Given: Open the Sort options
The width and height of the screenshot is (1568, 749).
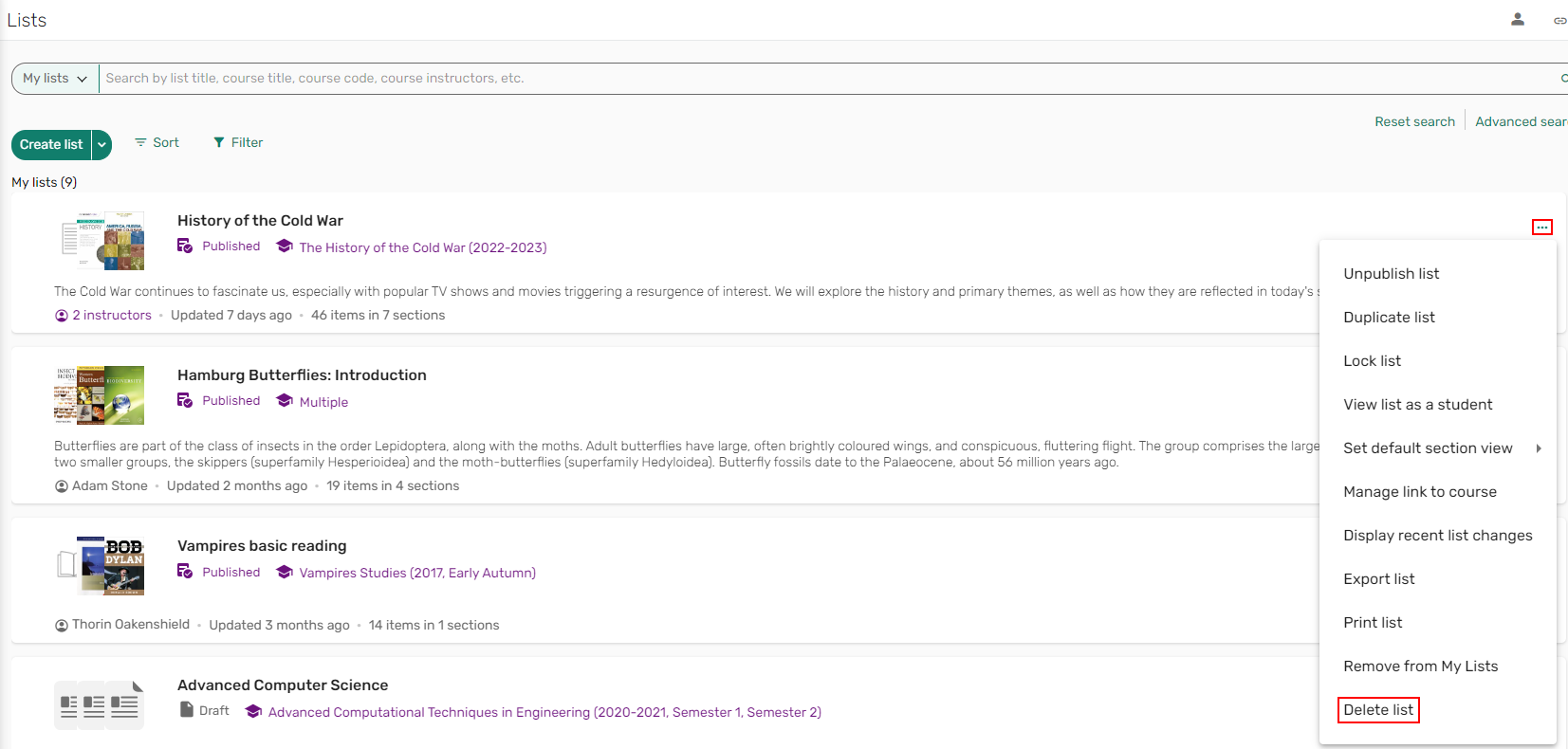Looking at the screenshot, I should point(157,142).
